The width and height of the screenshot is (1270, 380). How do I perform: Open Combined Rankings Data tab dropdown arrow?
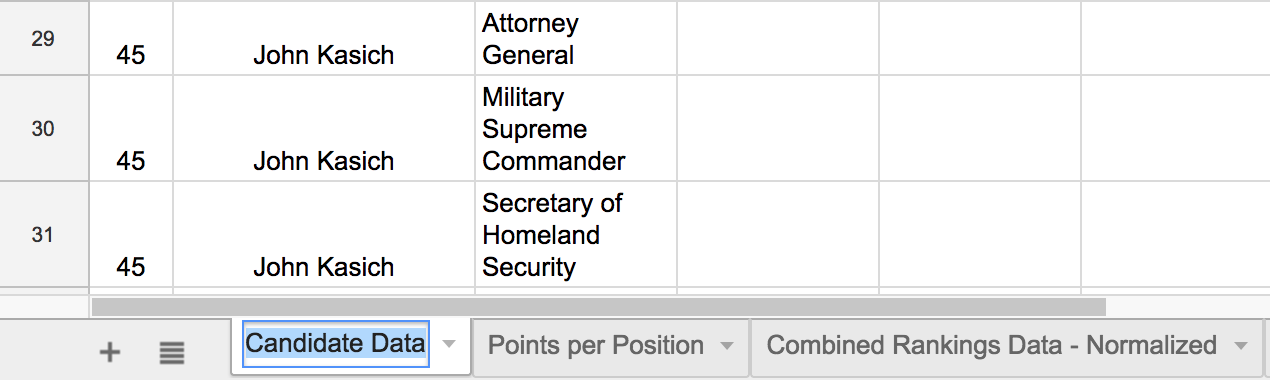tap(1241, 346)
